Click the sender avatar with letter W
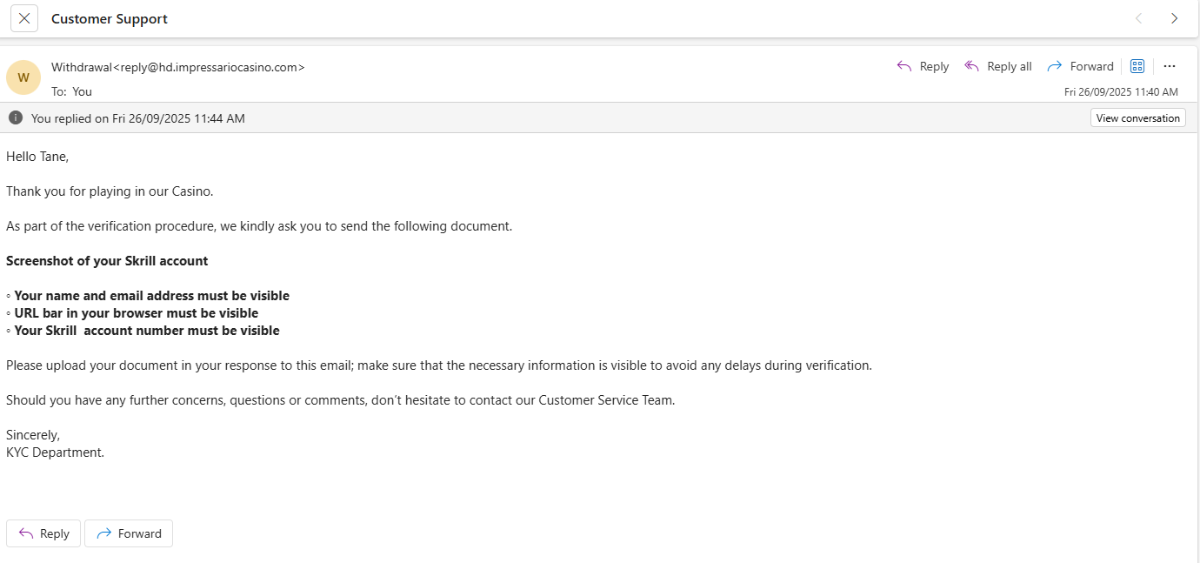The image size is (1200, 563). click(24, 77)
